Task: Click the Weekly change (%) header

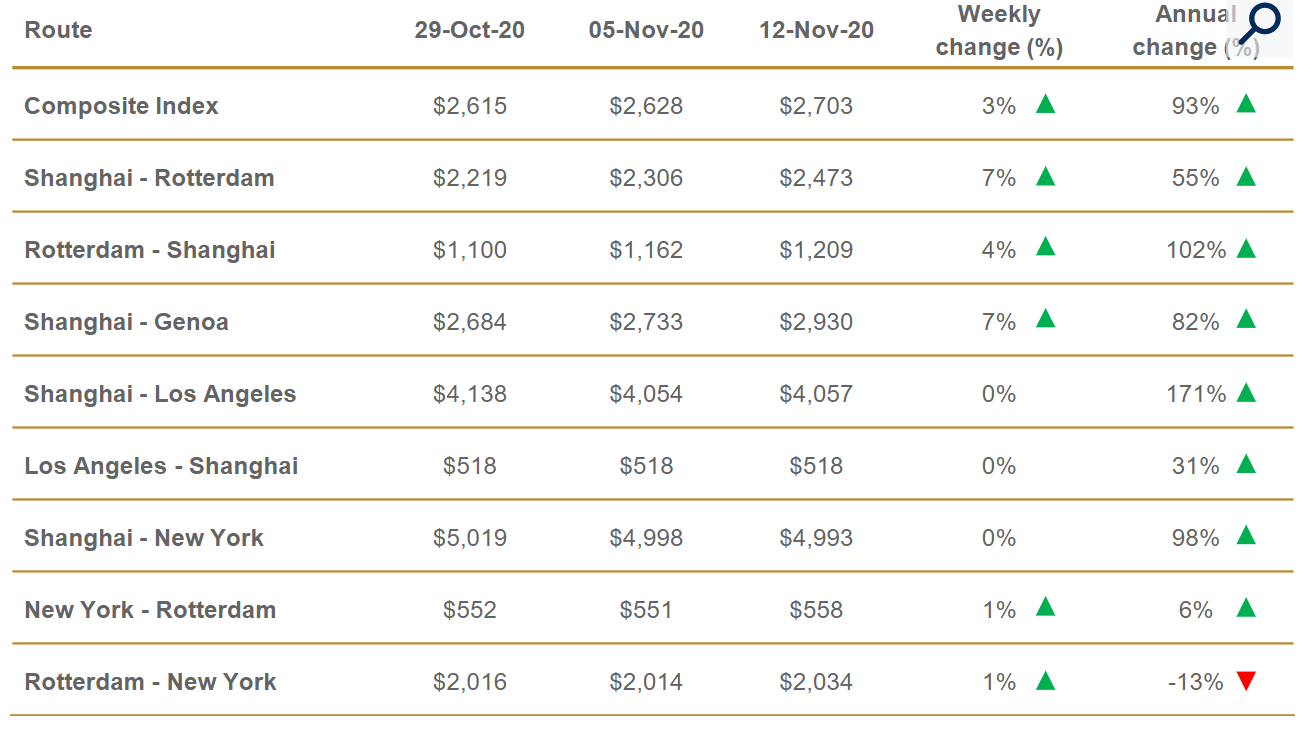Action: 999,31
